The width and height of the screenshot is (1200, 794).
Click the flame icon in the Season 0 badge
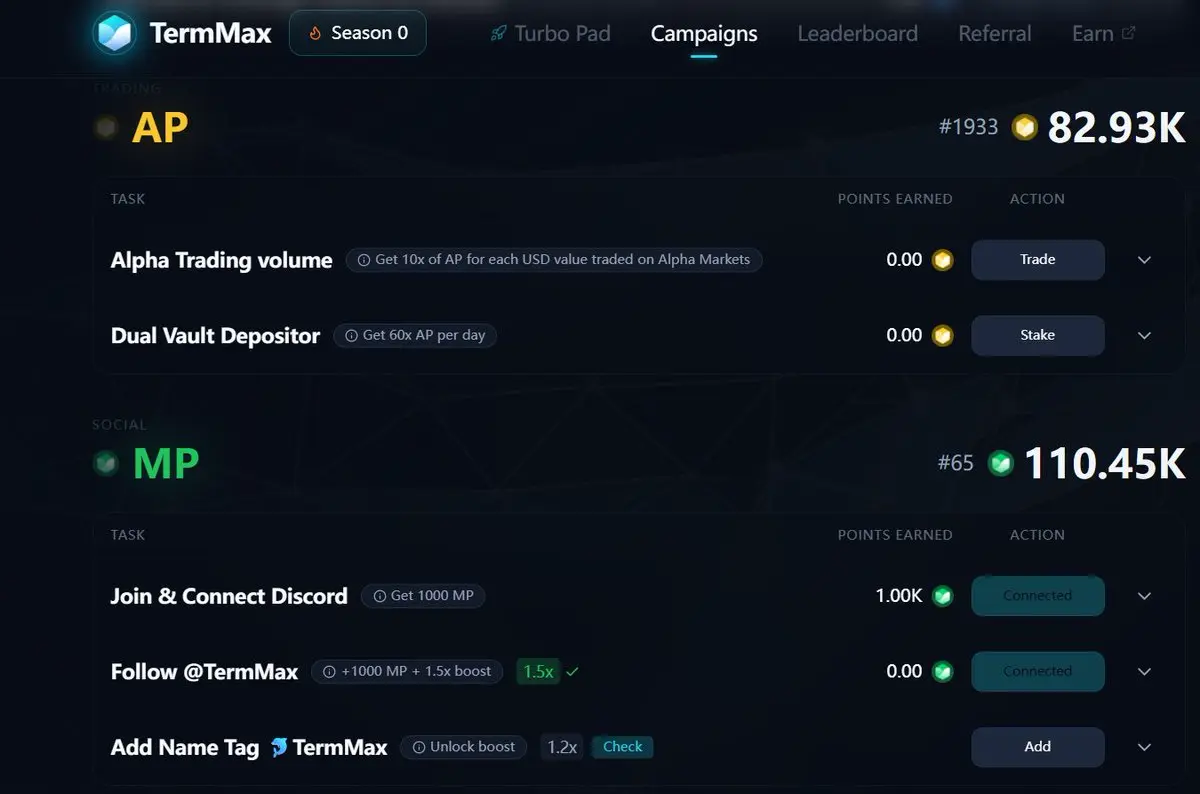point(315,33)
